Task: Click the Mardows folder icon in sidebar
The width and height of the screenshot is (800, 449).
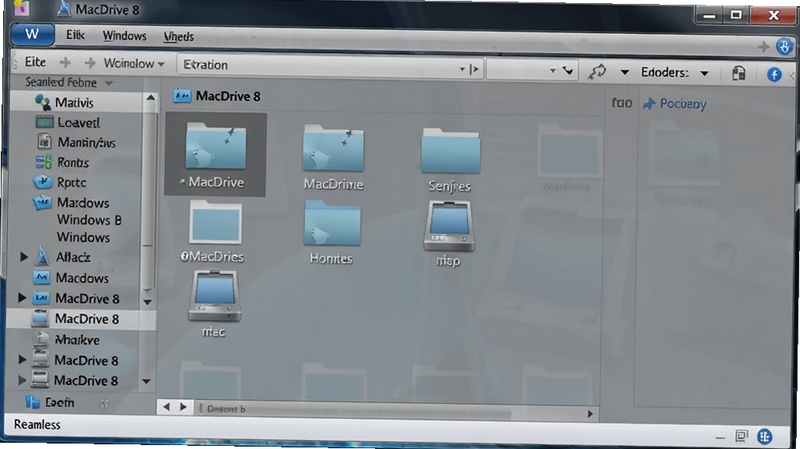Action: [42, 203]
